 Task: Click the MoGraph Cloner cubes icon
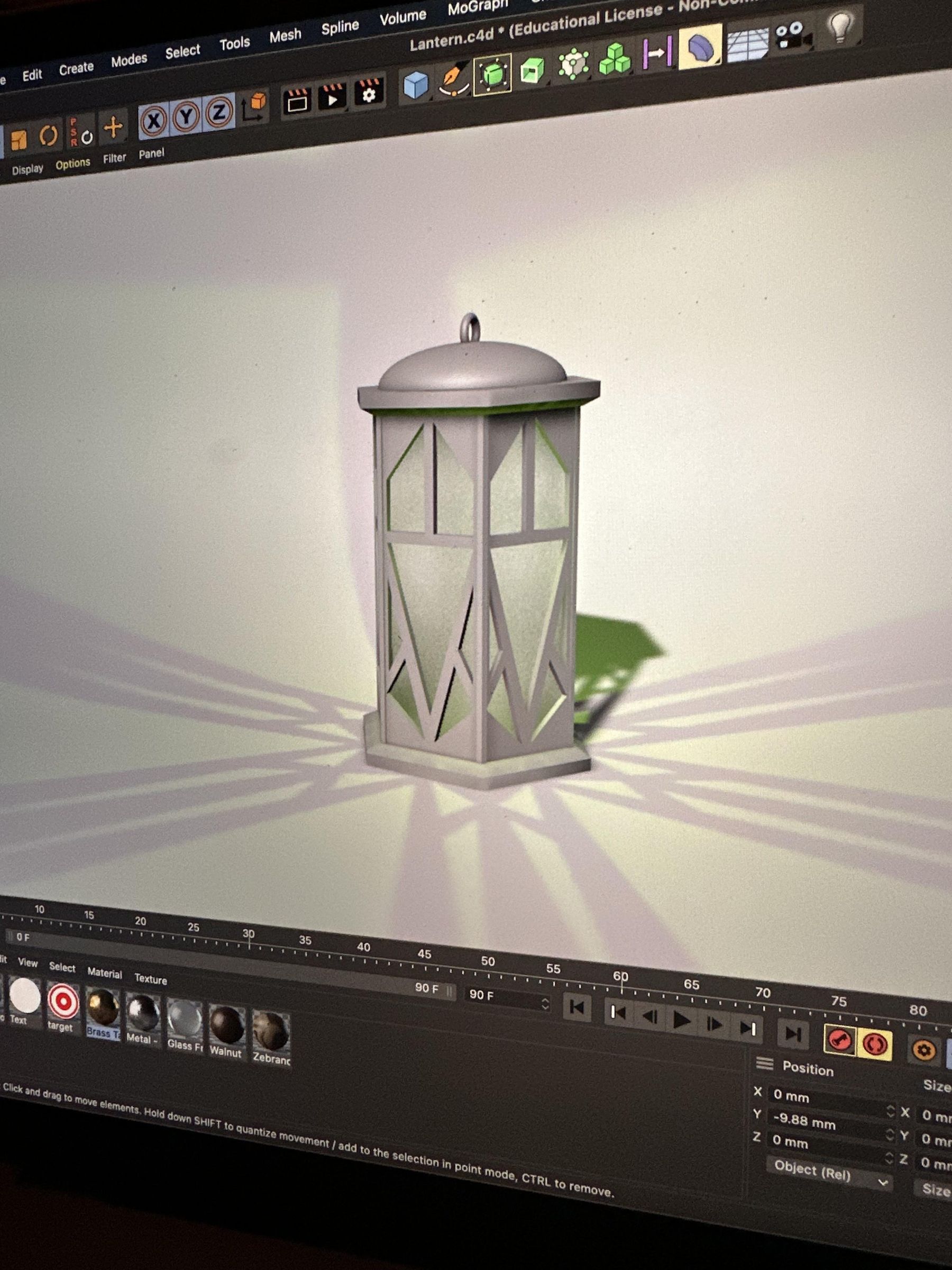tap(615, 59)
